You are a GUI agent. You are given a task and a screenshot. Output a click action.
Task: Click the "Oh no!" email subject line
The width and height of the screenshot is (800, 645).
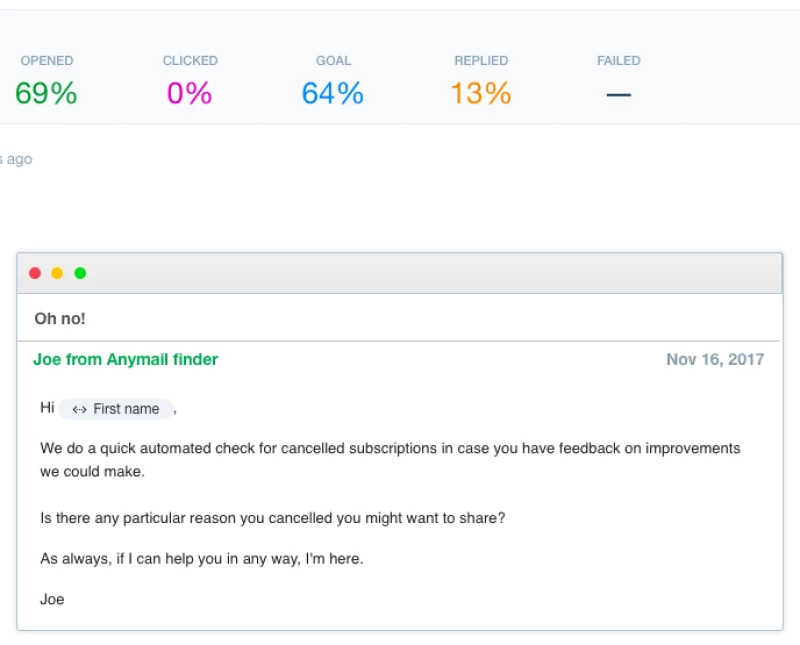60,319
